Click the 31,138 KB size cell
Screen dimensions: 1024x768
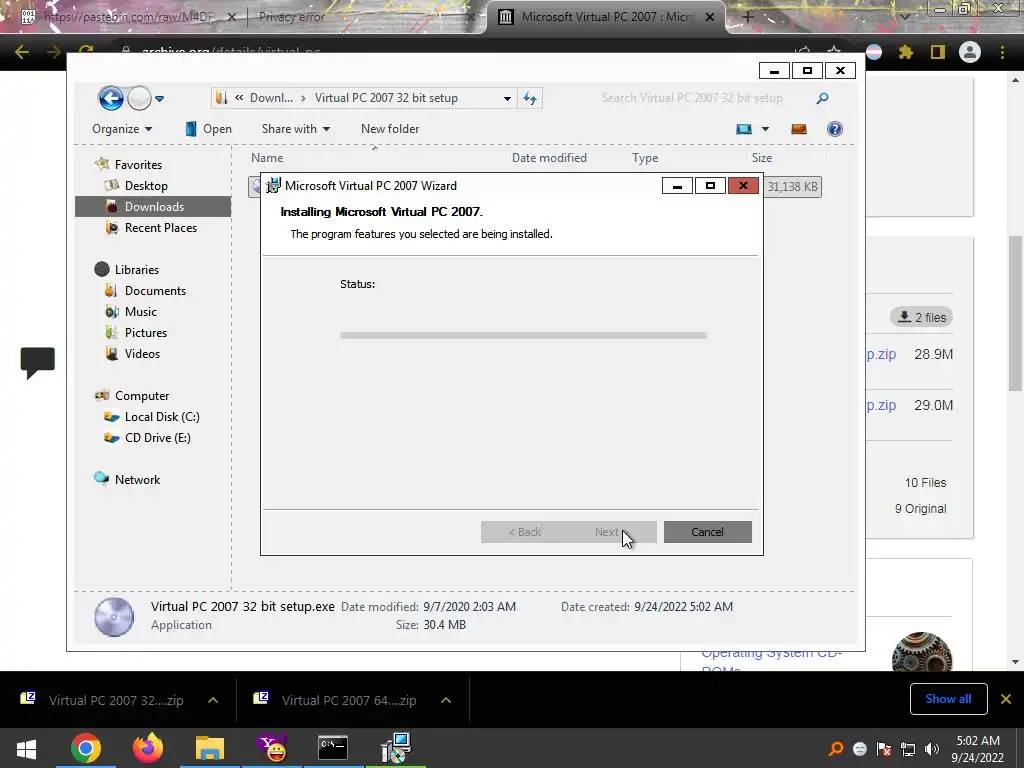[792, 187]
